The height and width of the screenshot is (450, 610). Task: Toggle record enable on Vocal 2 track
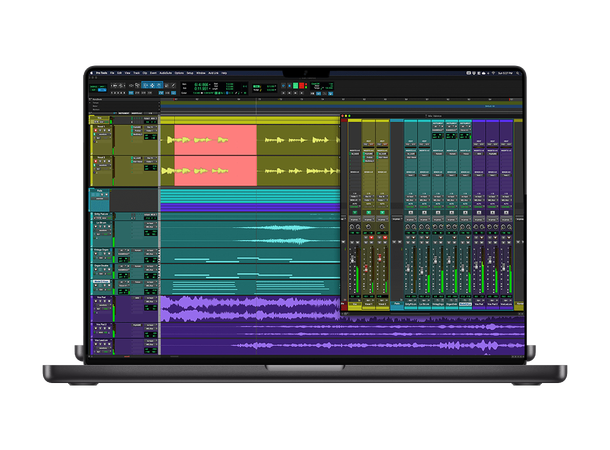point(96,161)
